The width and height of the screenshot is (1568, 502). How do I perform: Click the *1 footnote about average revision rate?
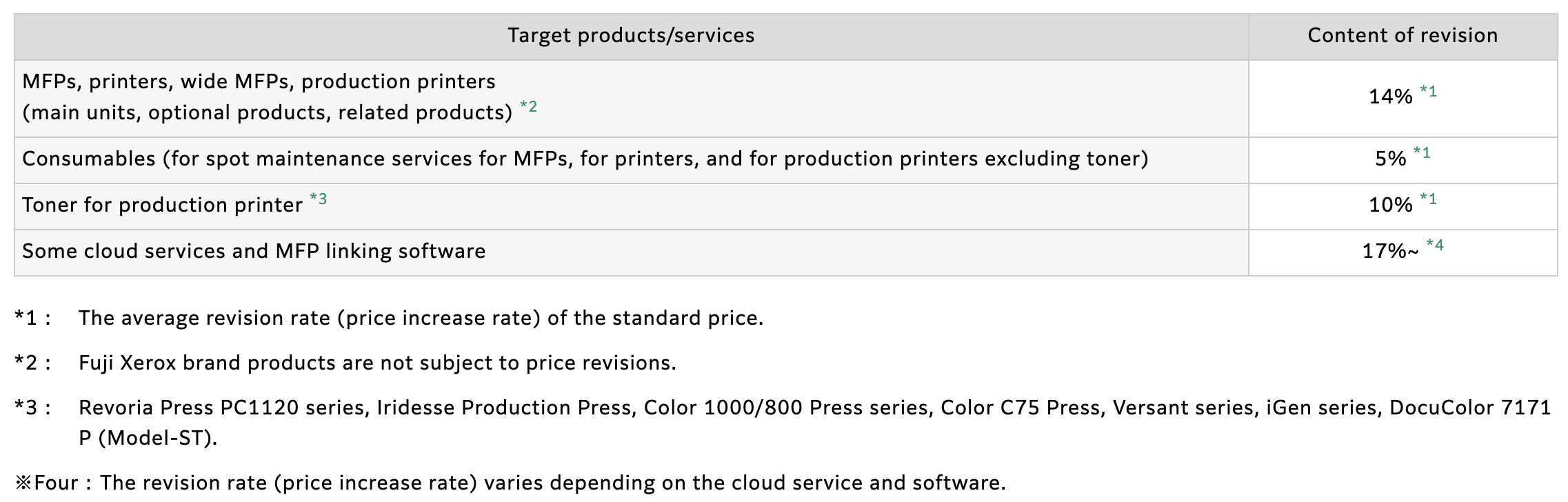[389, 318]
